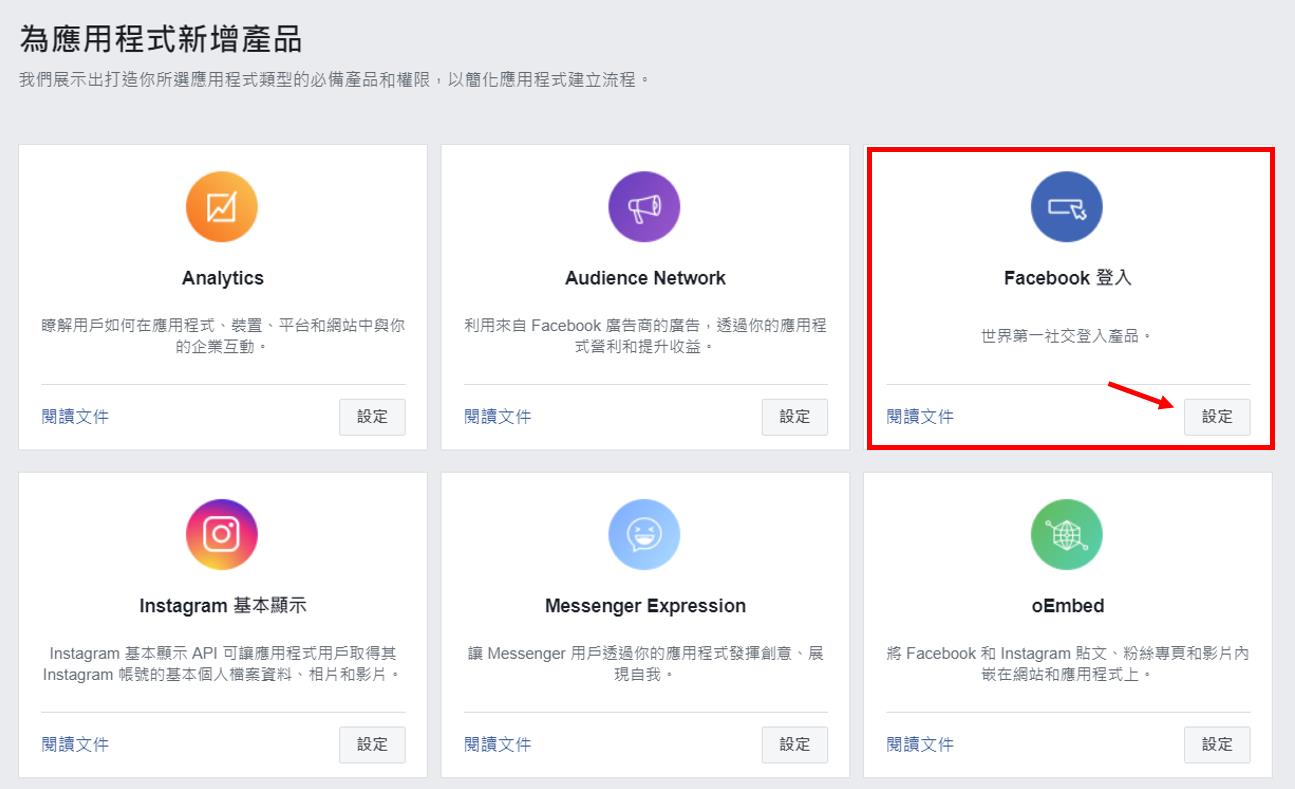
Task: Click the green oEmbed globe icon
Action: (x=1067, y=535)
